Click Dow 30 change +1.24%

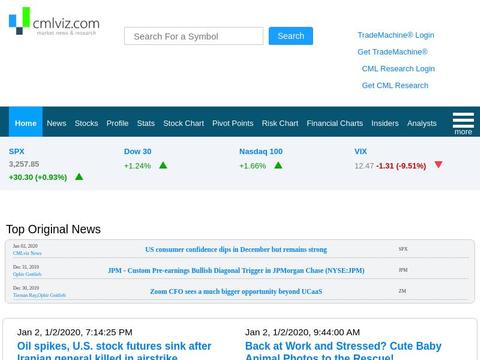(138, 166)
